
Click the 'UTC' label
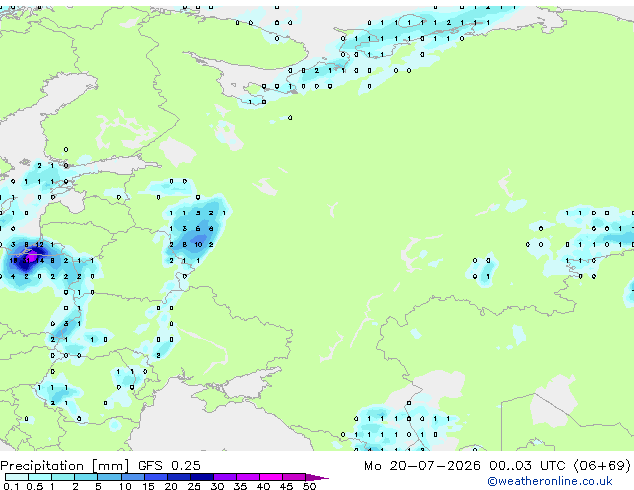click(552, 466)
